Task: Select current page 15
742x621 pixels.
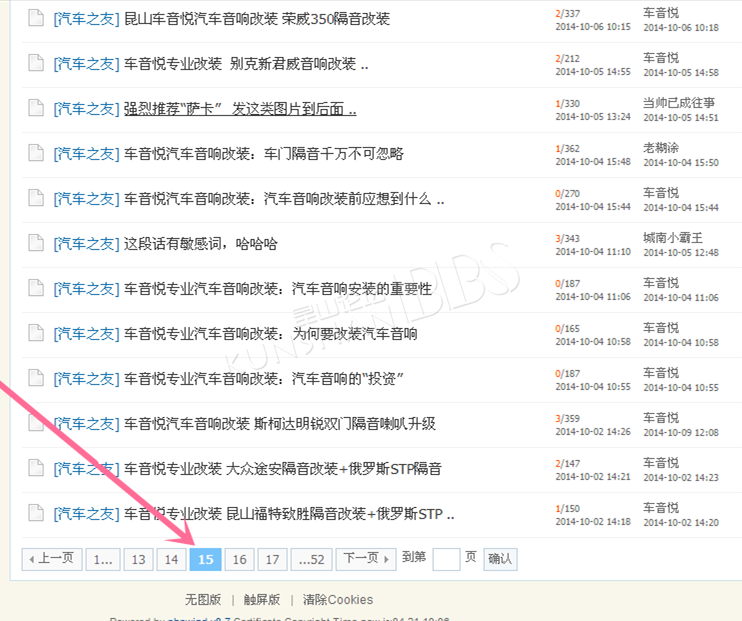Action: tap(205, 559)
